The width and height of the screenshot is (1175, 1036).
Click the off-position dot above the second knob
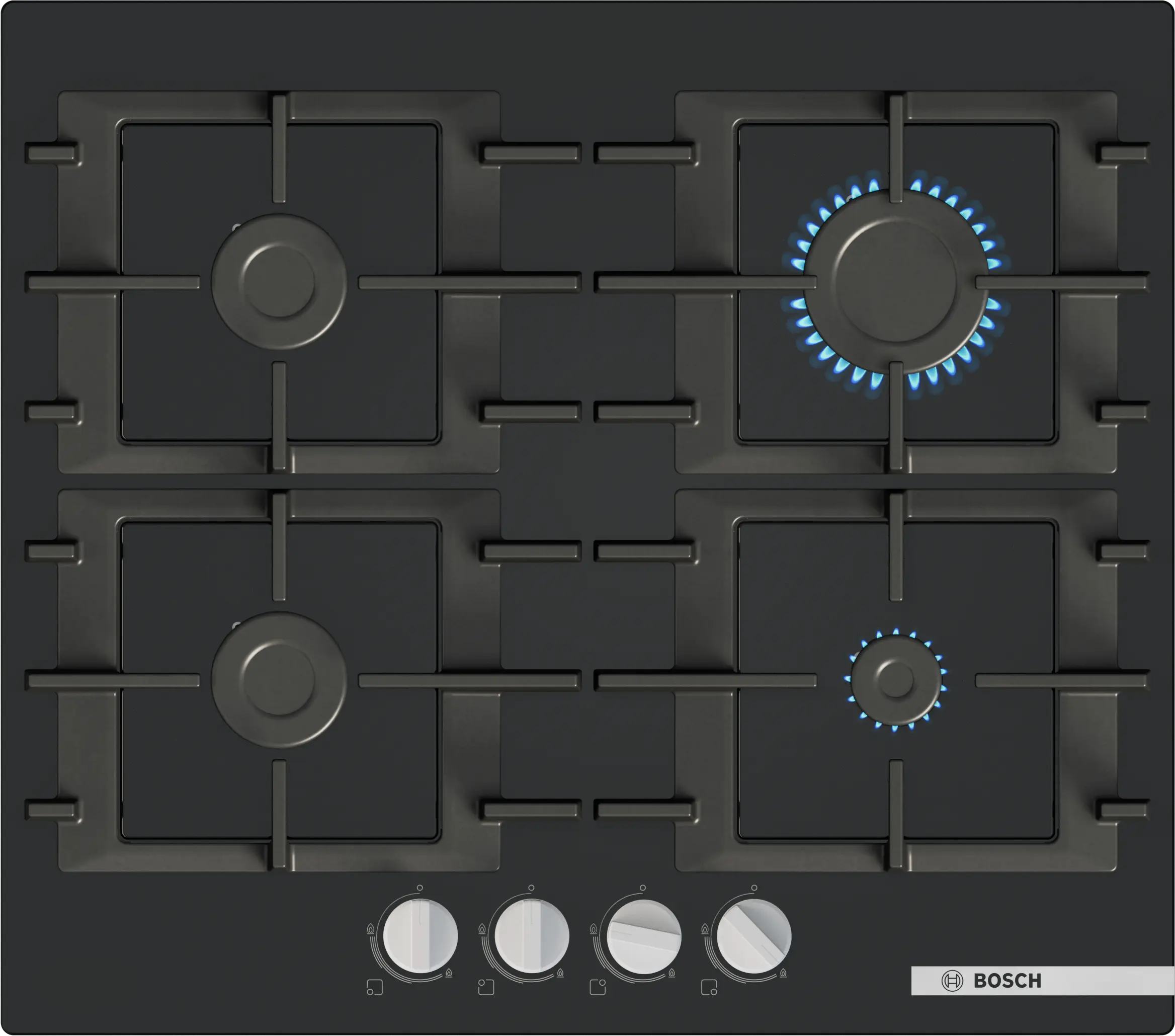tap(531, 888)
